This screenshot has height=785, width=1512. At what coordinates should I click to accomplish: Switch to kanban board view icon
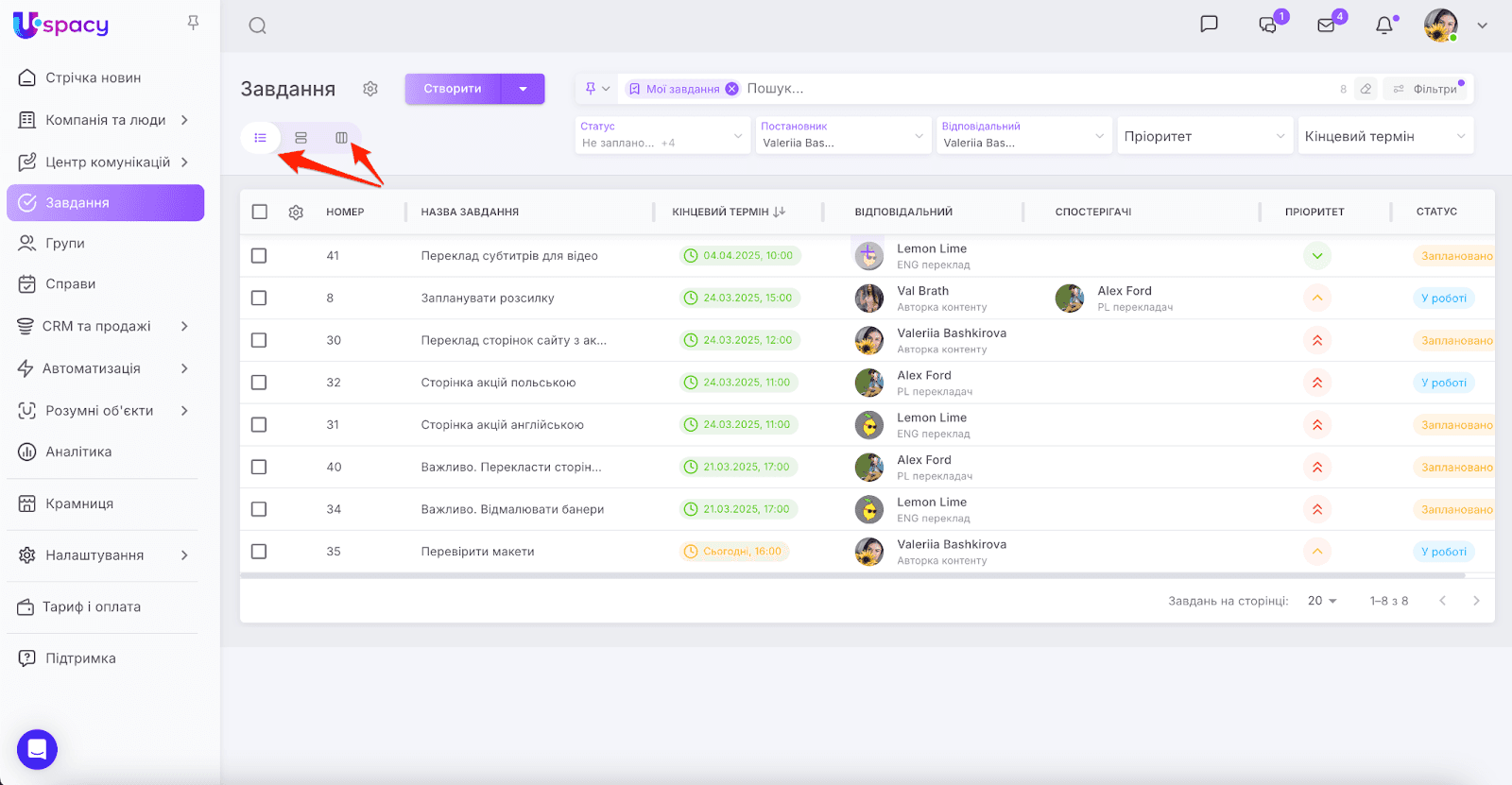pos(341,138)
